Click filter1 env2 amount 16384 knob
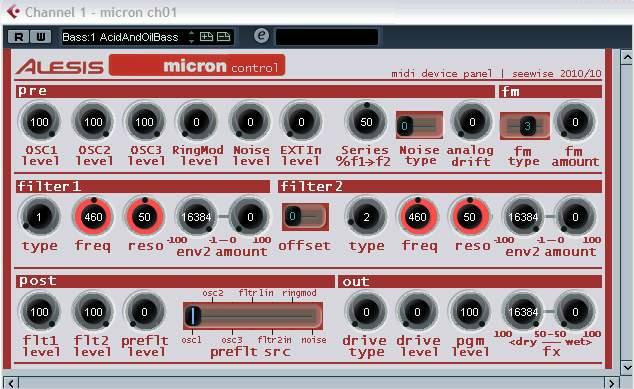Screen dimensions: 634x389 (197, 217)
